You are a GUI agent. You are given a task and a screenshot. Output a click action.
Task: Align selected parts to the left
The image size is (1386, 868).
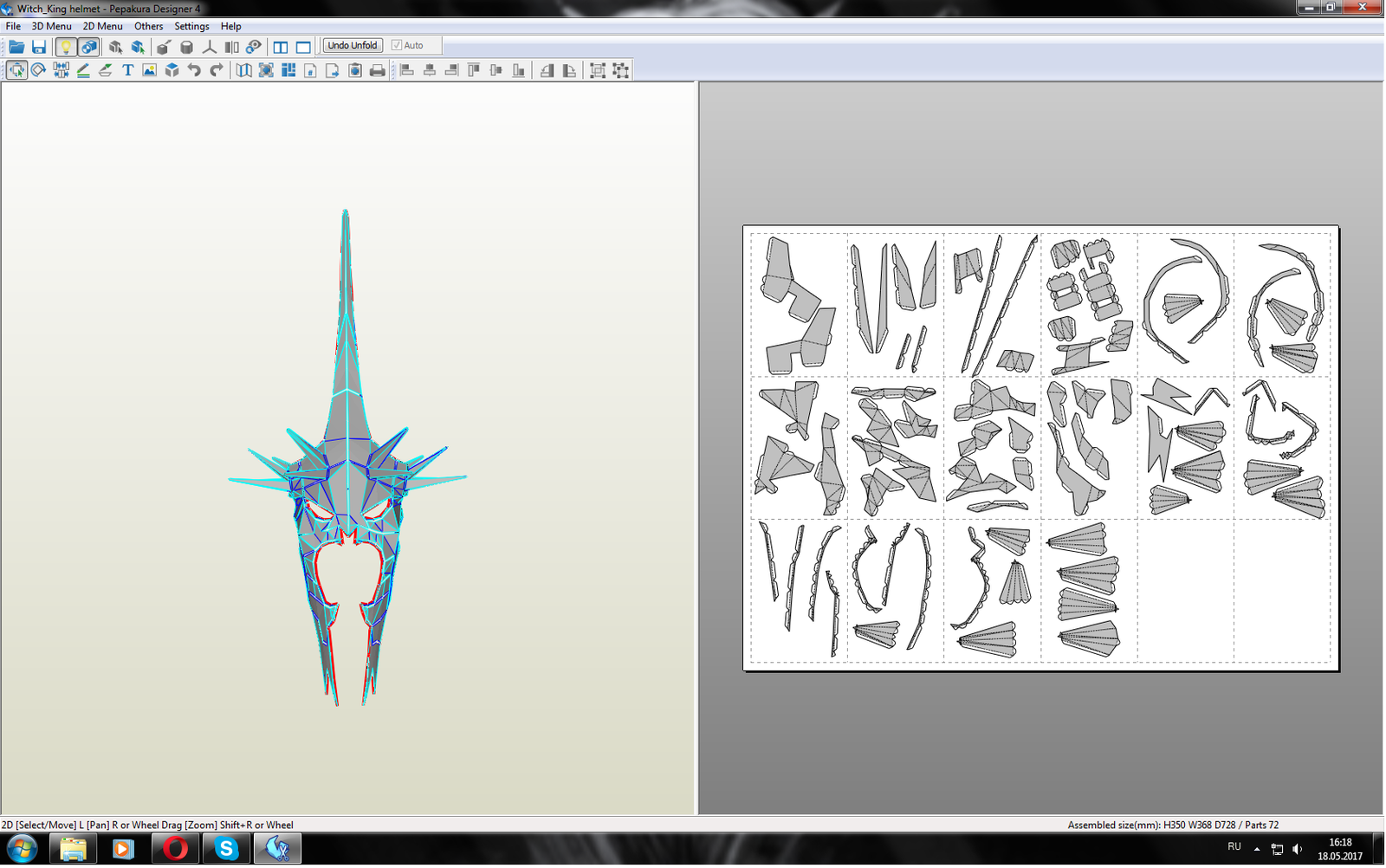click(407, 70)
